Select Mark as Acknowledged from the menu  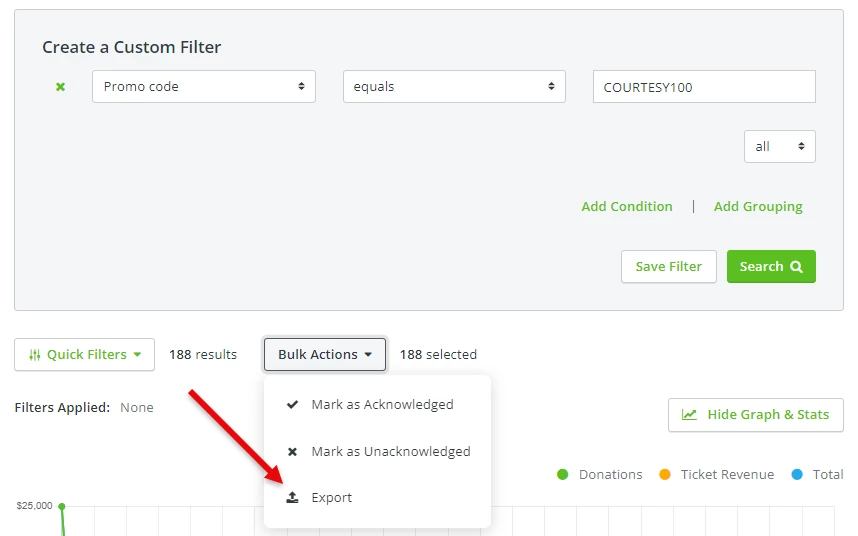[377, 405]
